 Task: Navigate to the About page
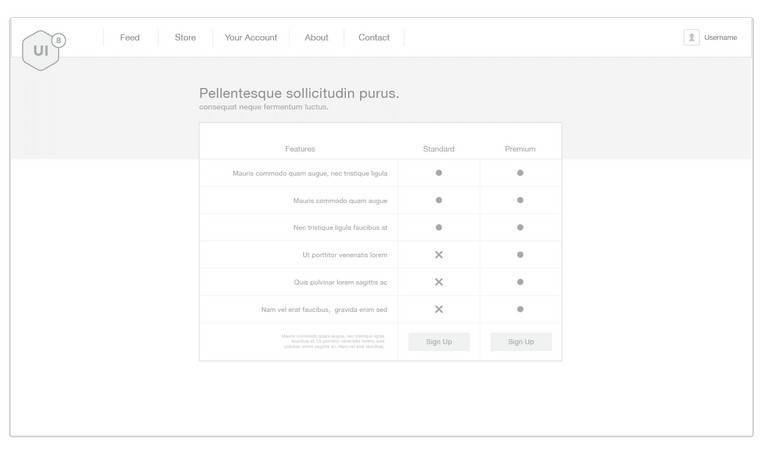point(316,38)
